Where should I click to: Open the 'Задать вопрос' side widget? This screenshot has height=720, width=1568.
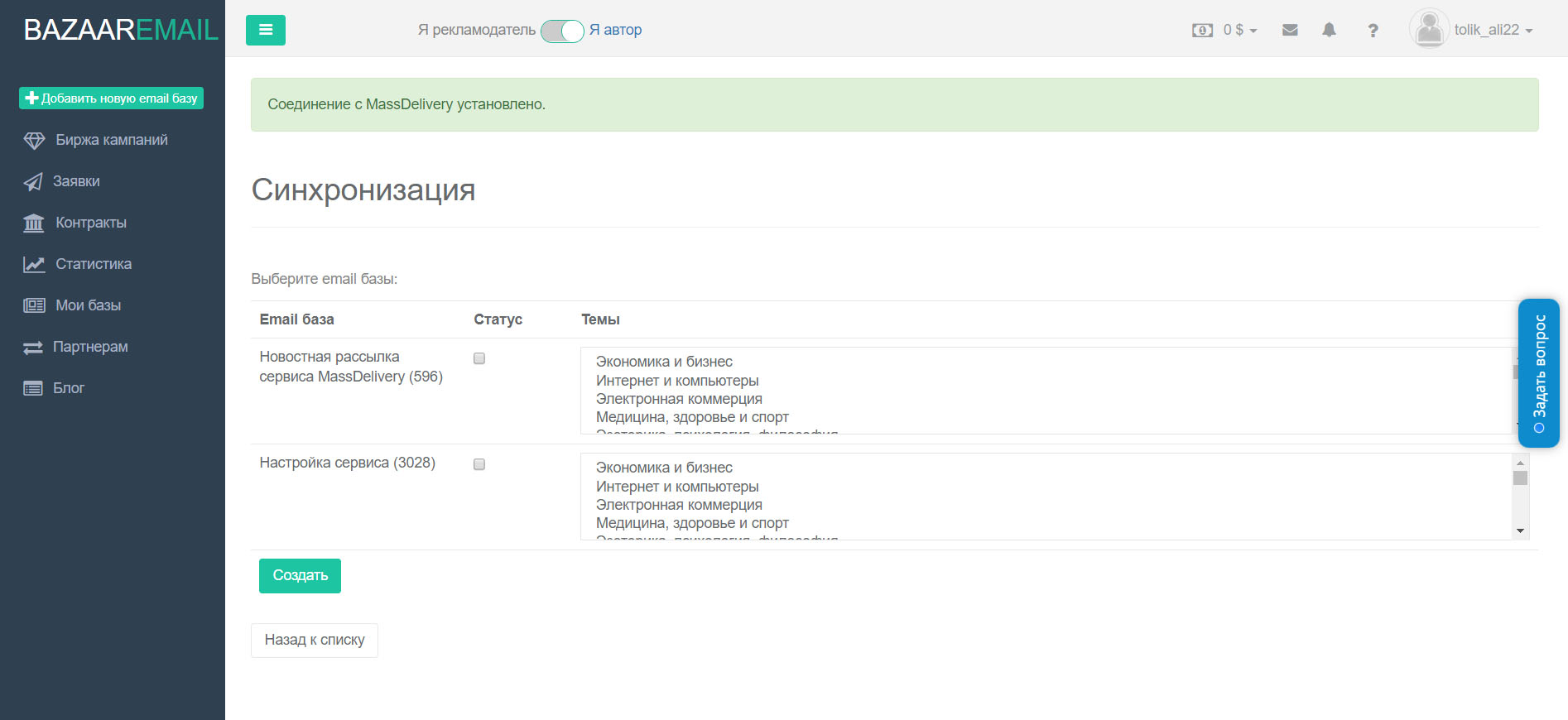pos(1538,372)
